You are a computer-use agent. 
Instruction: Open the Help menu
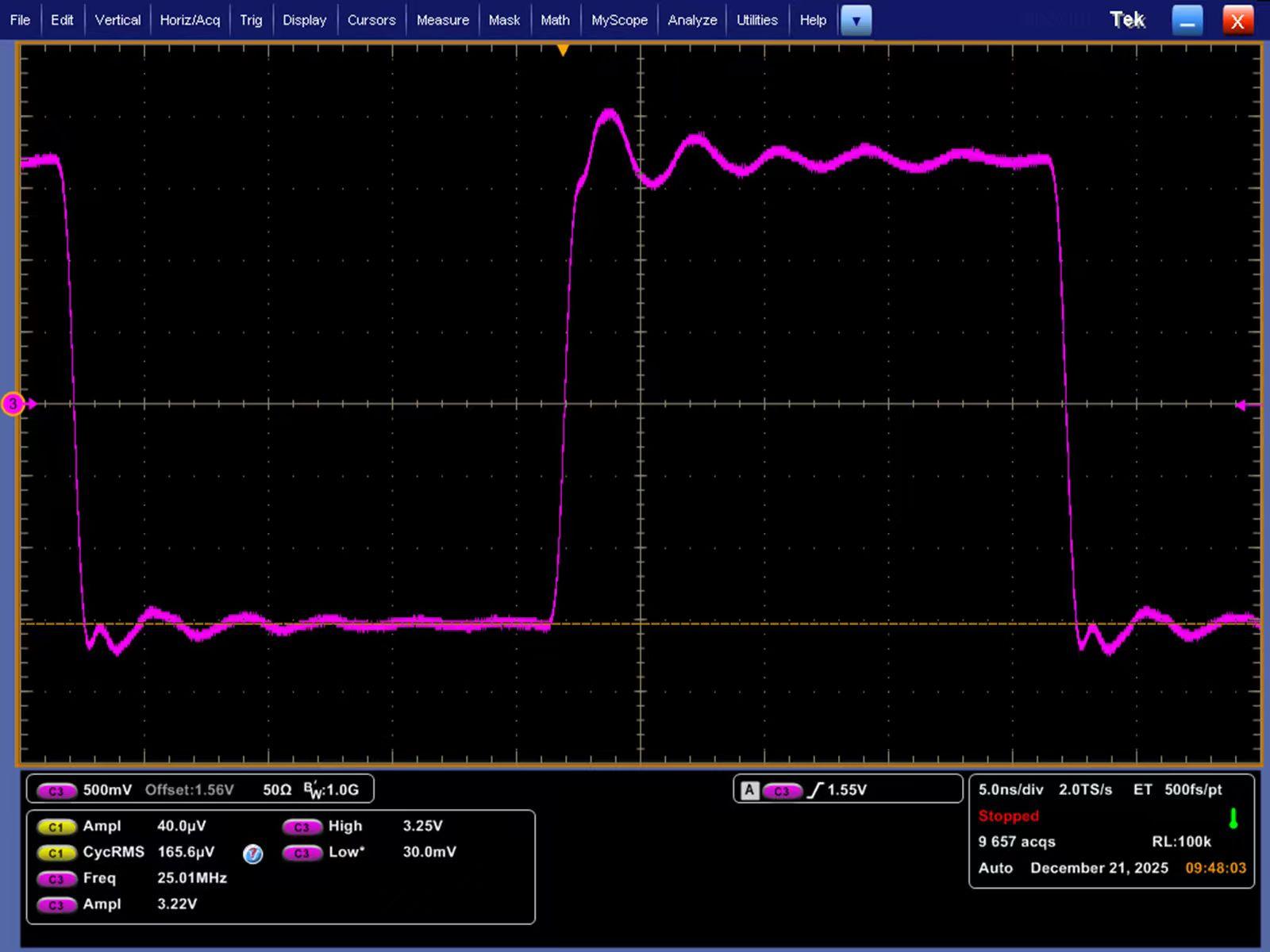point(813,20)
